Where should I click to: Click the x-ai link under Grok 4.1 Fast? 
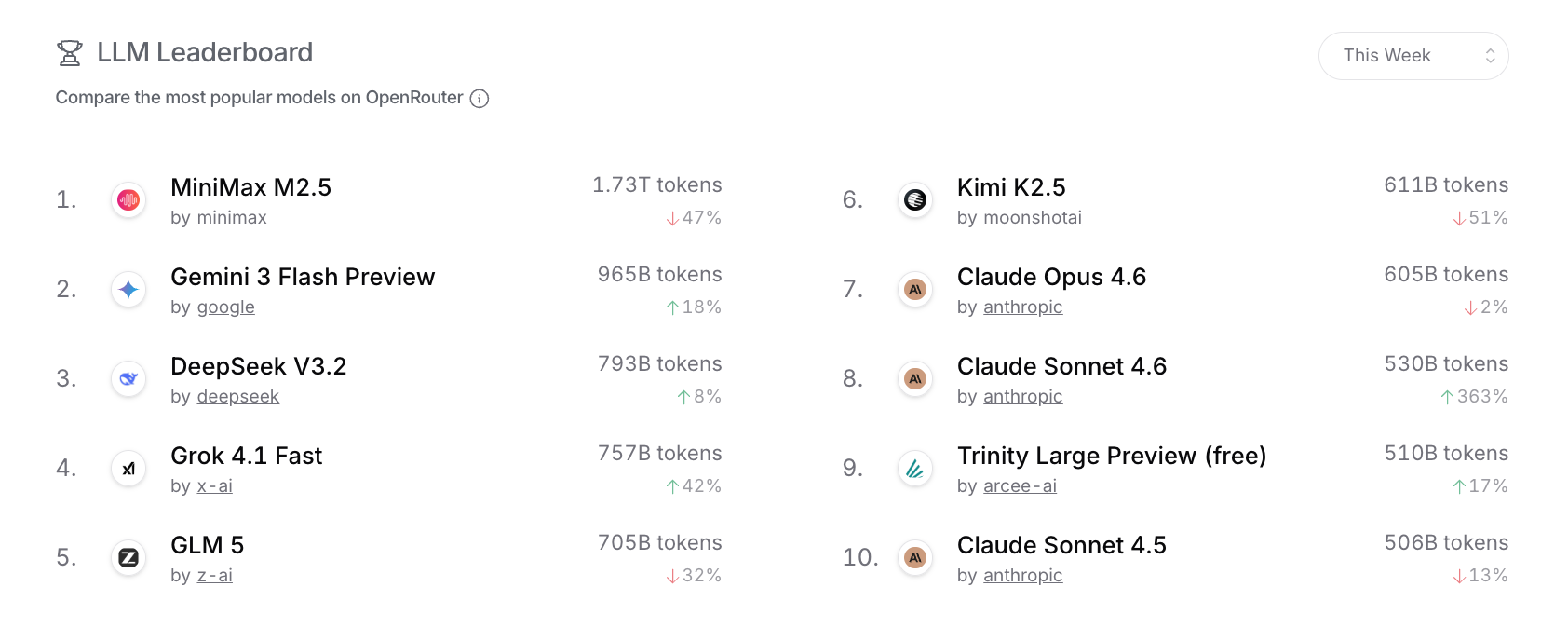coord(214,485)
